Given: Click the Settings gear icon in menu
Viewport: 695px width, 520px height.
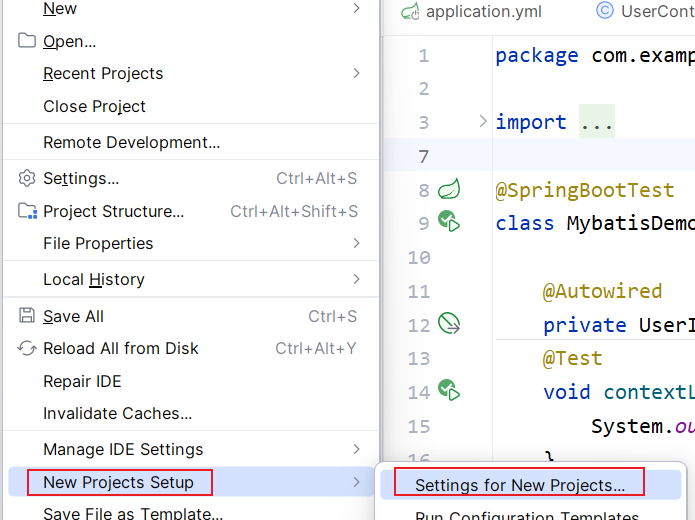Looking at the screenshot, I should (27, 178).
